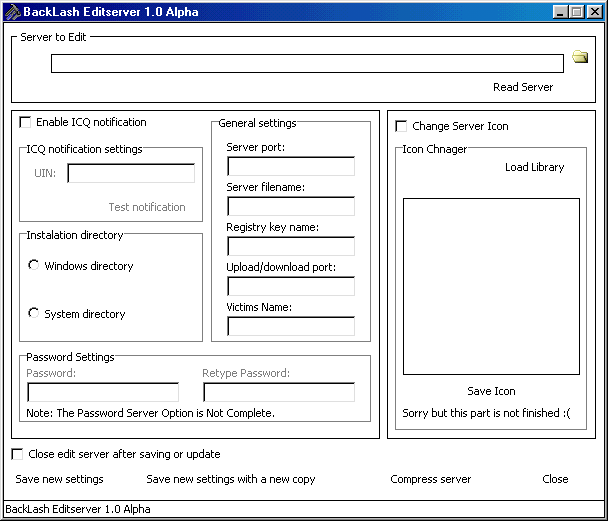Click the Upload/download port field

290,286
